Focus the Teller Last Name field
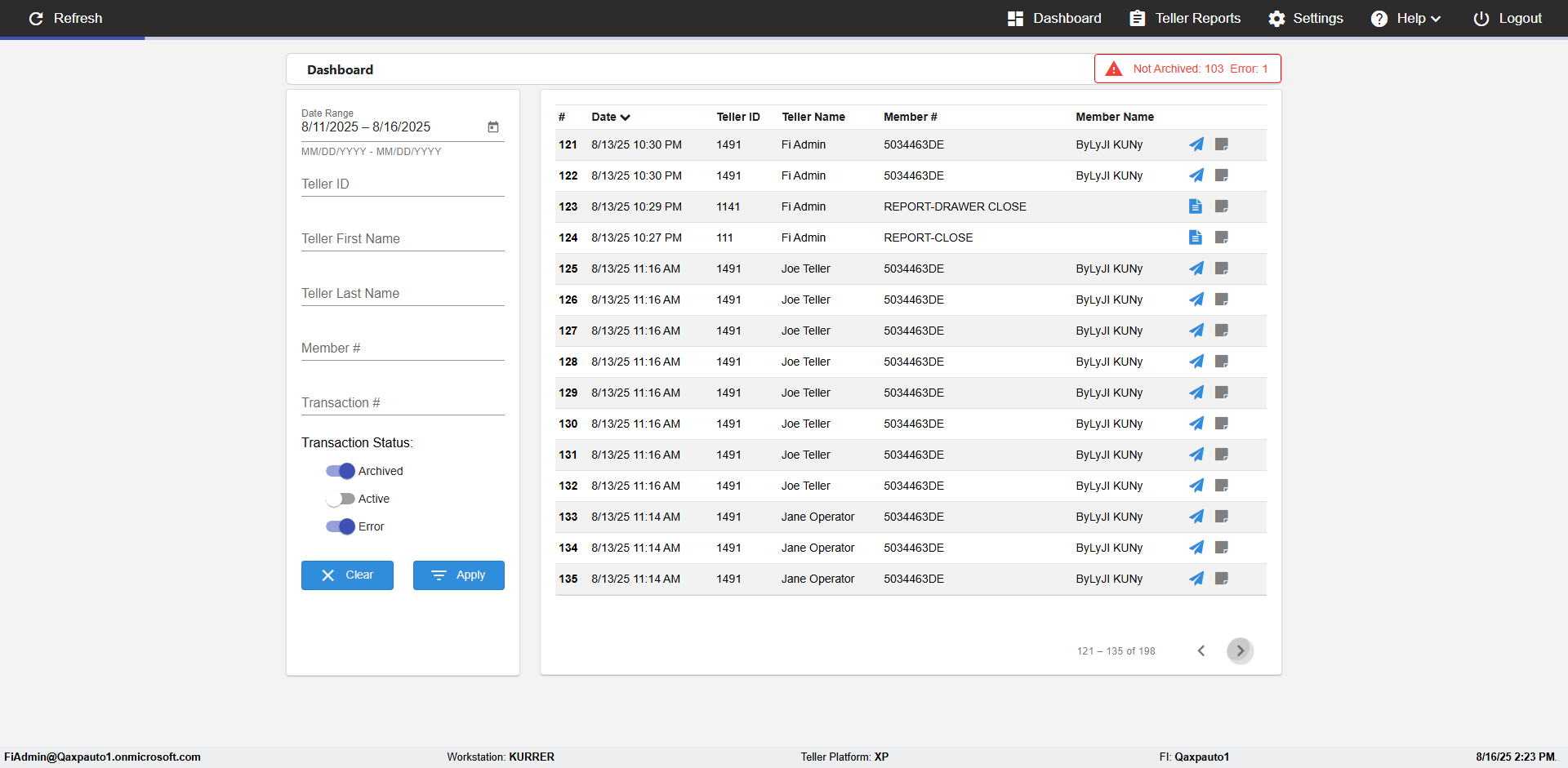Image resolution: width=1568 pixels, height=768 pixels. click(x=403, y=294)
